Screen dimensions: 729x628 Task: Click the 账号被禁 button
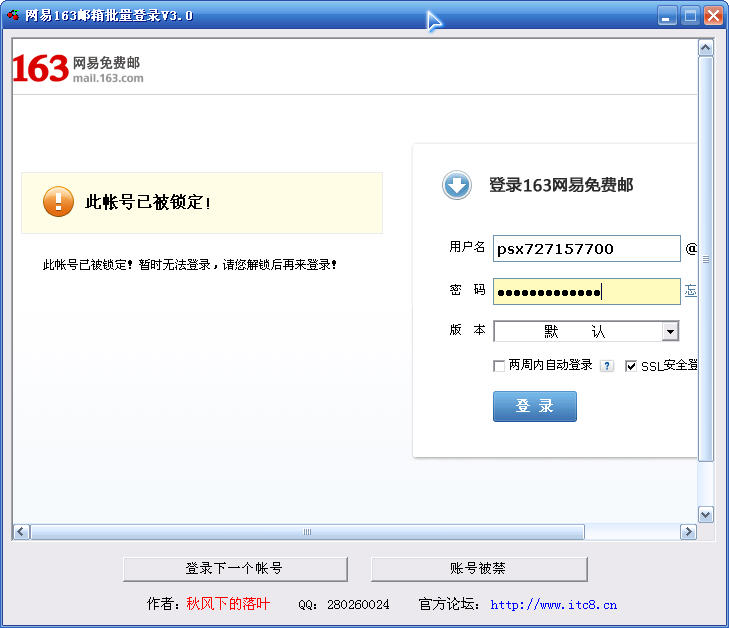tap(479, 569)
